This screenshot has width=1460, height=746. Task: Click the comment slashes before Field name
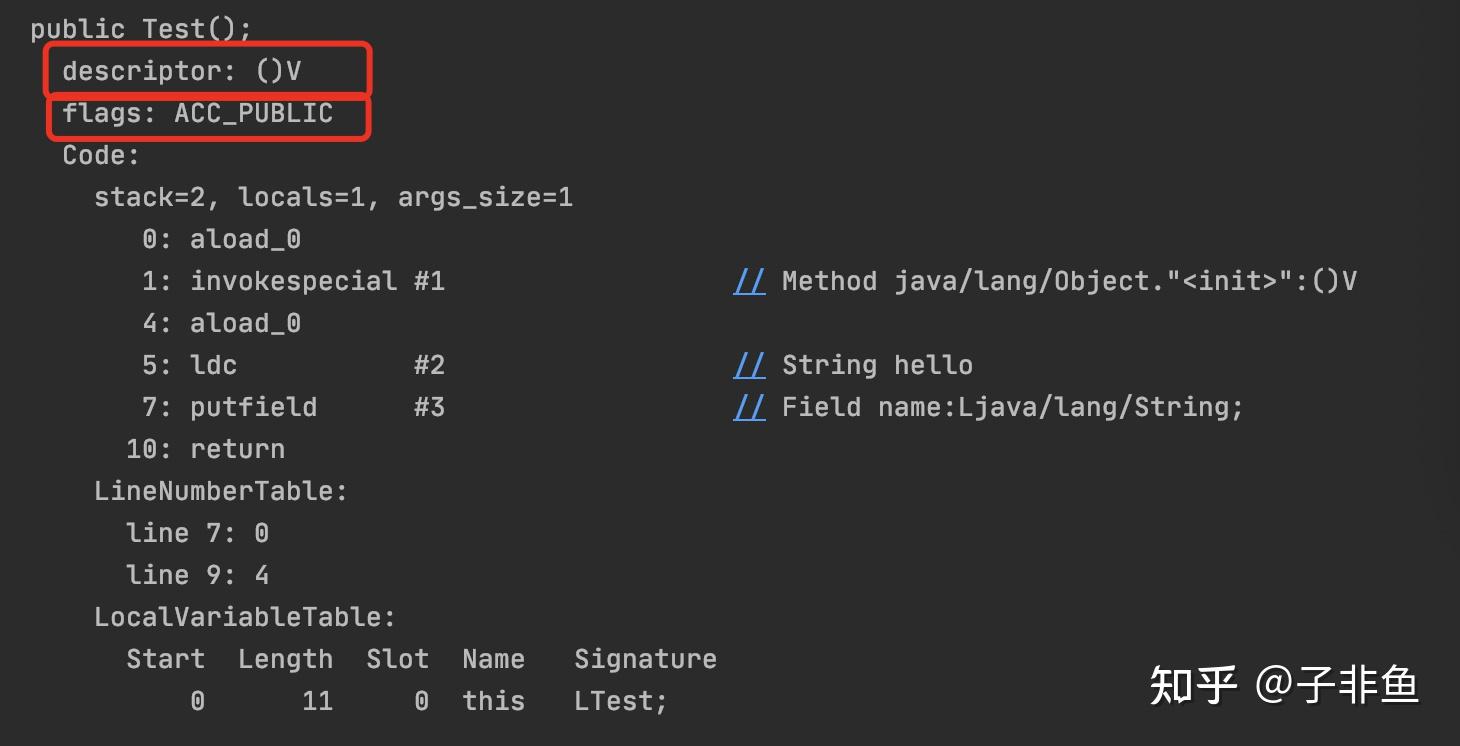749,408
